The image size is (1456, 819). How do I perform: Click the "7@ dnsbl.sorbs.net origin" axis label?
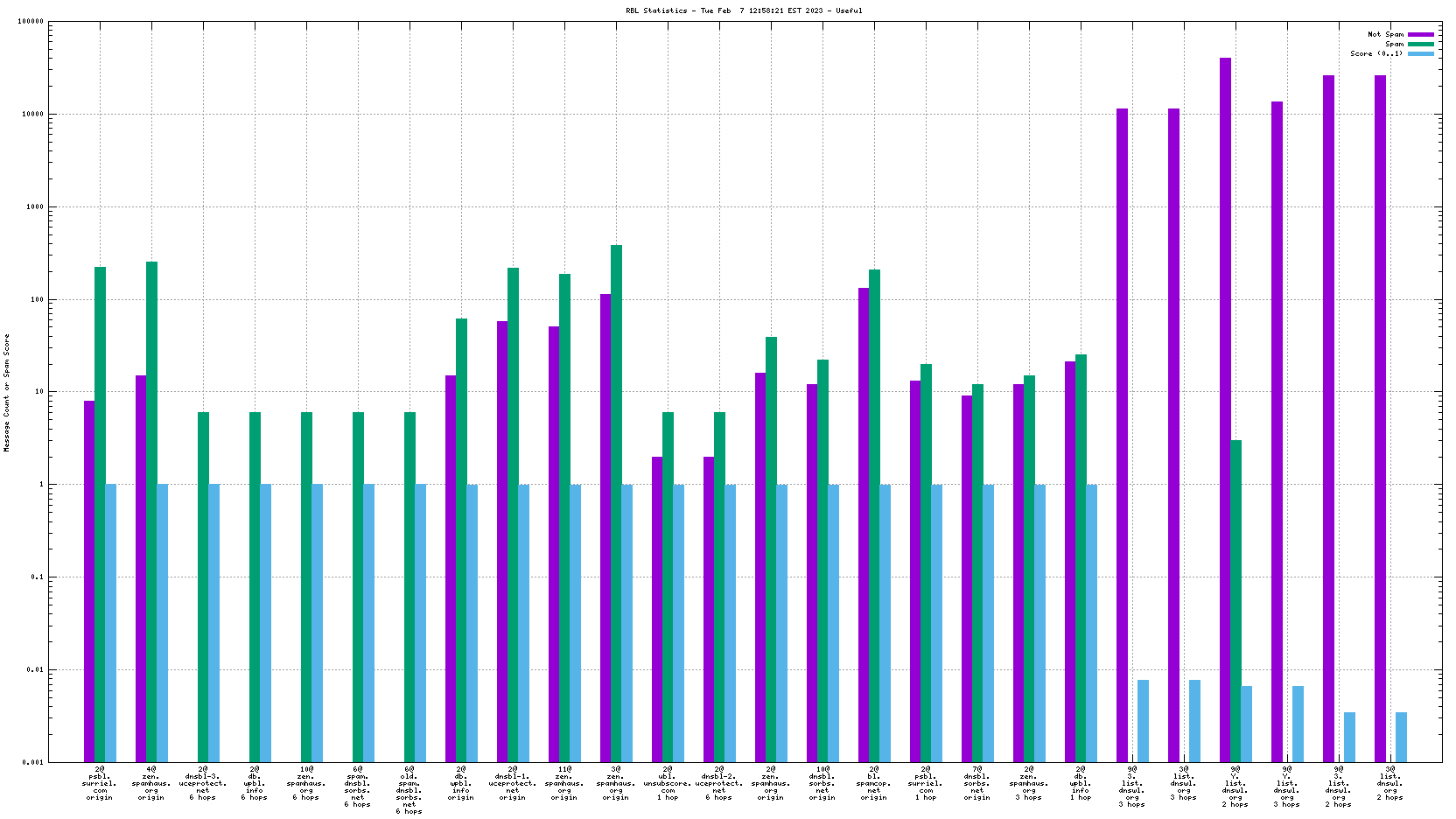point(977,783)
